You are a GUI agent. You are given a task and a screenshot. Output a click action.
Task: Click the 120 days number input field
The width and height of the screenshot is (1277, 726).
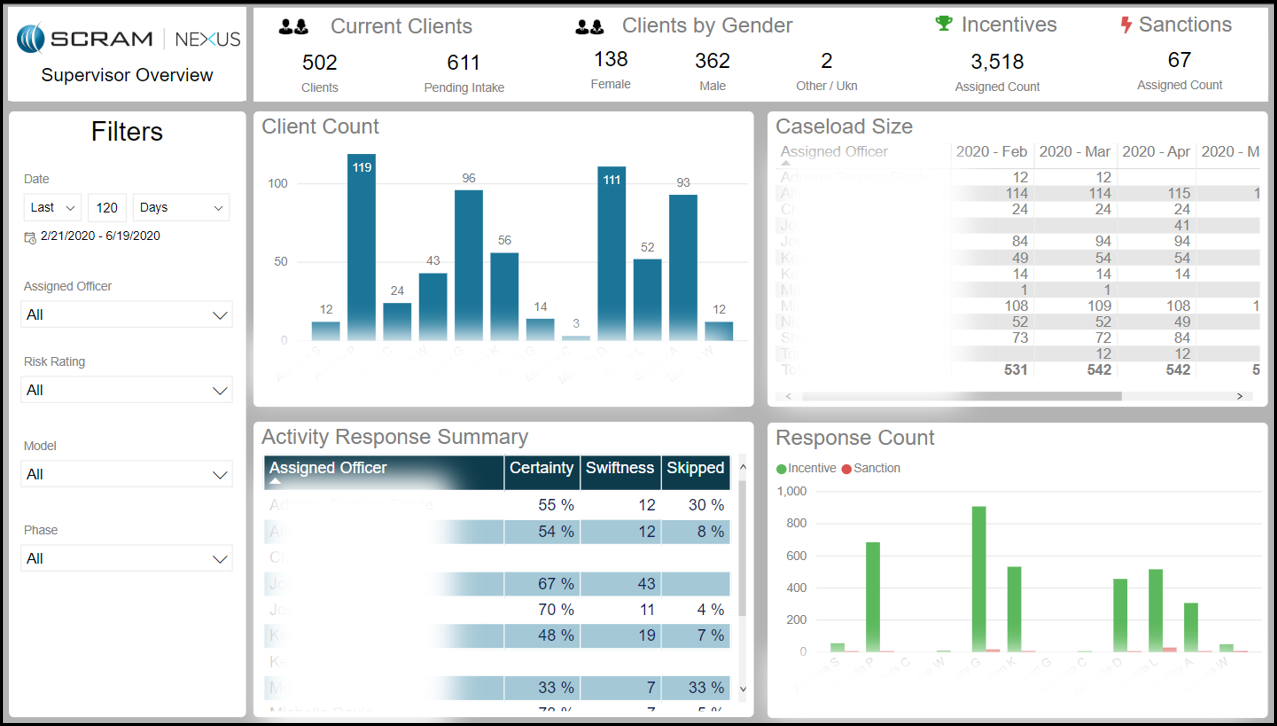click(108, 208)
